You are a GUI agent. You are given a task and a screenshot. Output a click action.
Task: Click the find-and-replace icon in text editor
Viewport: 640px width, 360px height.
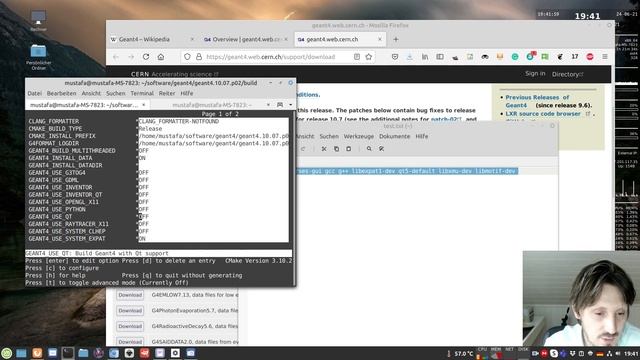click(x=381, y=149)
